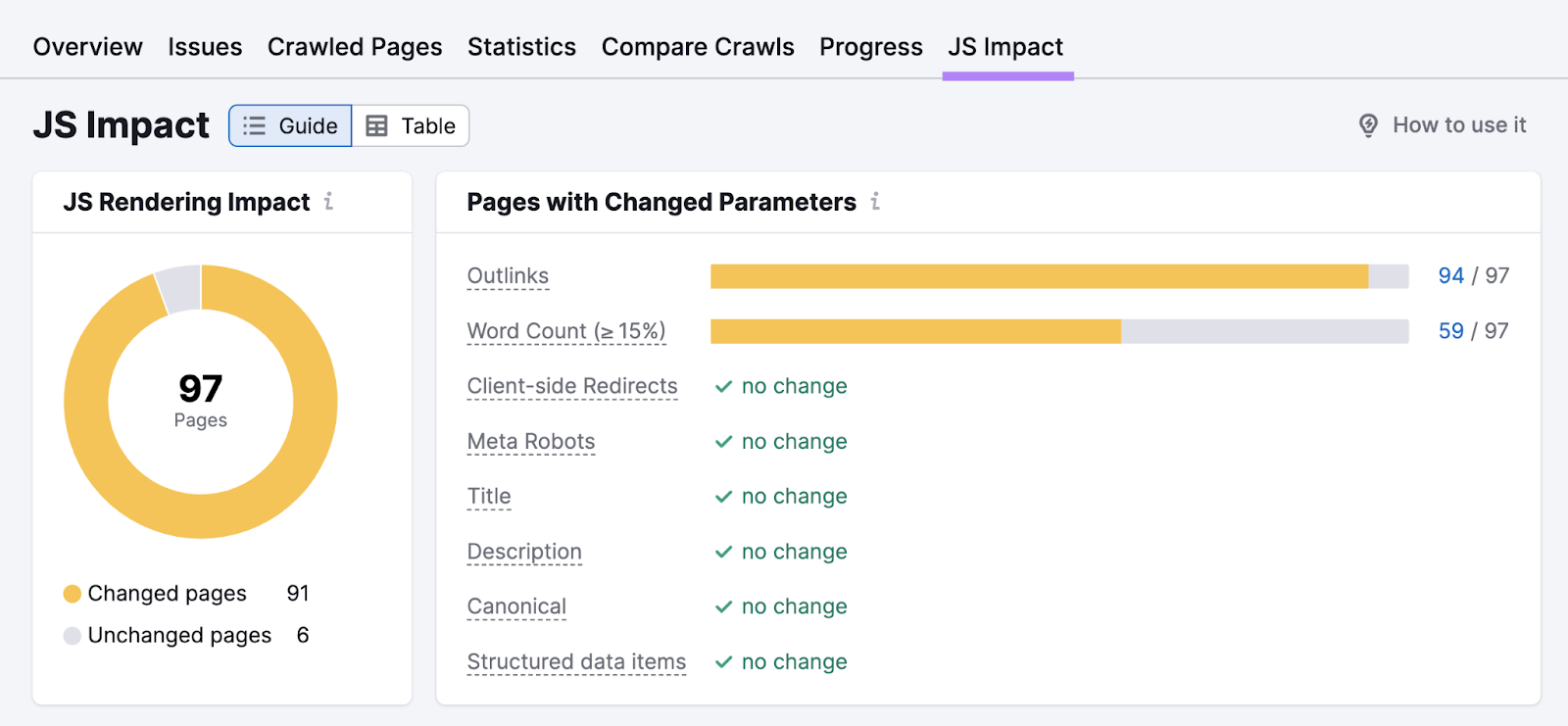This screenshot has width=1568, height=726.
Task: Click the info icon beside Pages with Changed Parameters
Action: [875, 201]
